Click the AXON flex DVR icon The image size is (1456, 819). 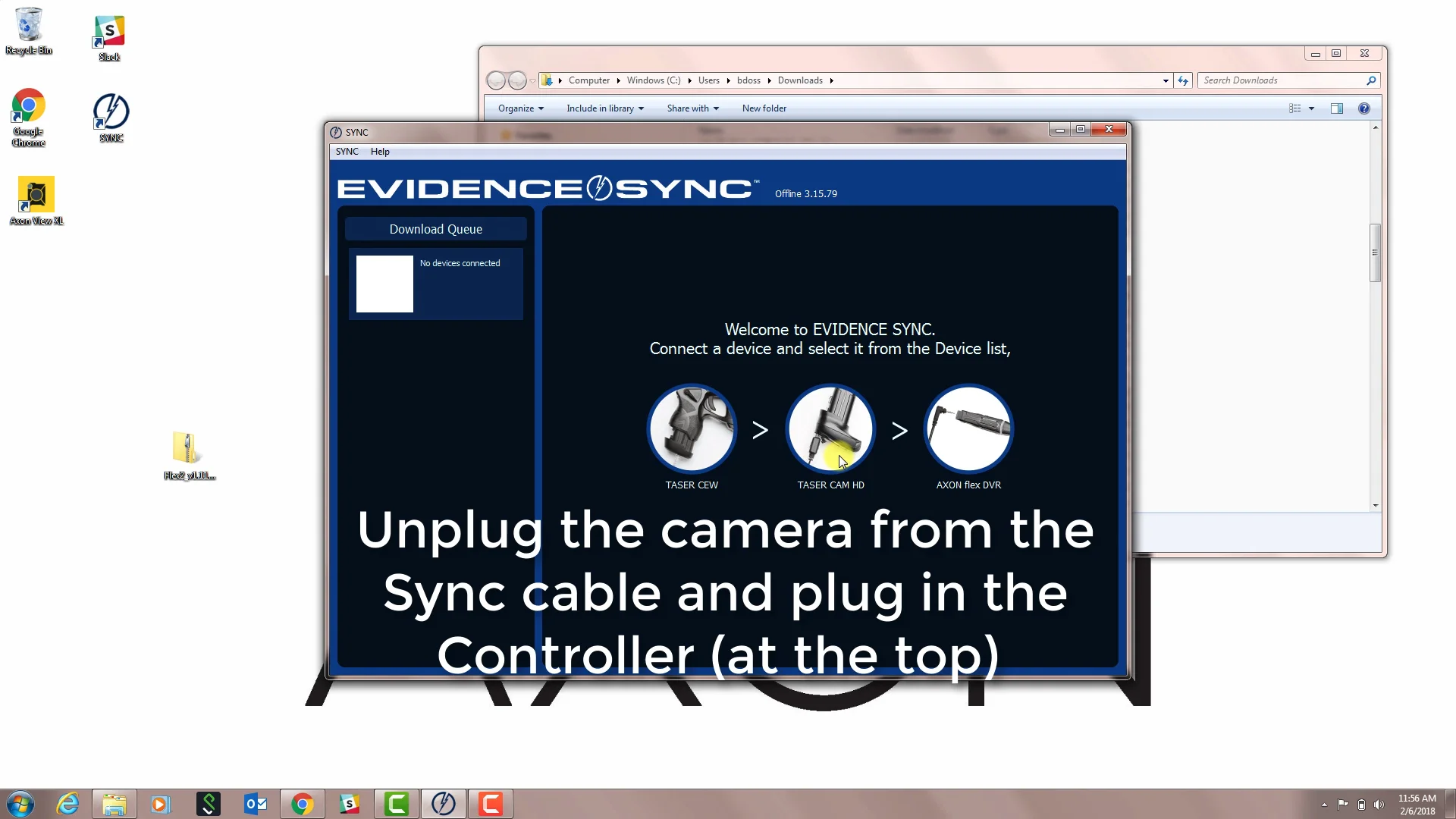click(968, 429)
